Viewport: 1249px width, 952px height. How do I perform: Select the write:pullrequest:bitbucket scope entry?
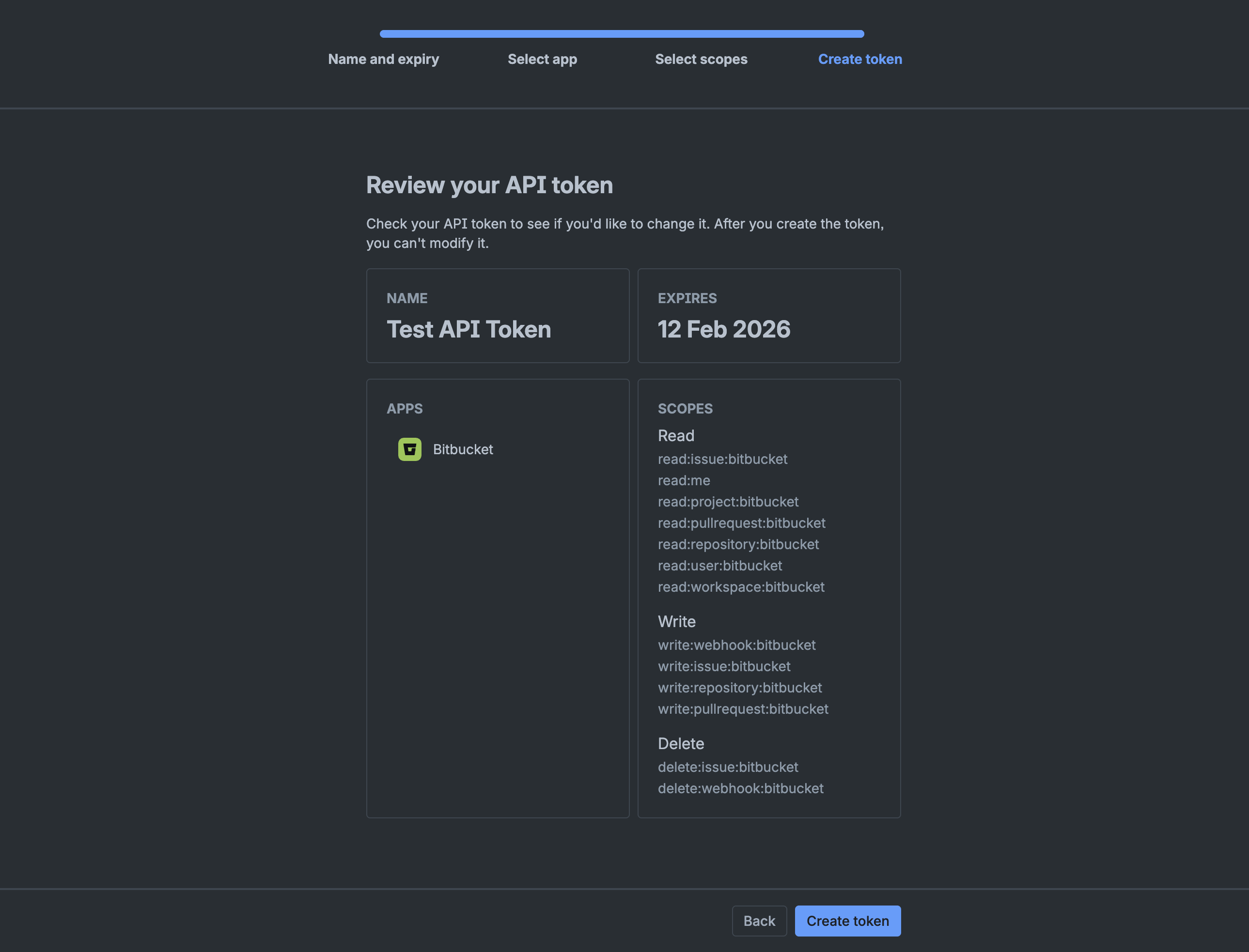[743, 709]
